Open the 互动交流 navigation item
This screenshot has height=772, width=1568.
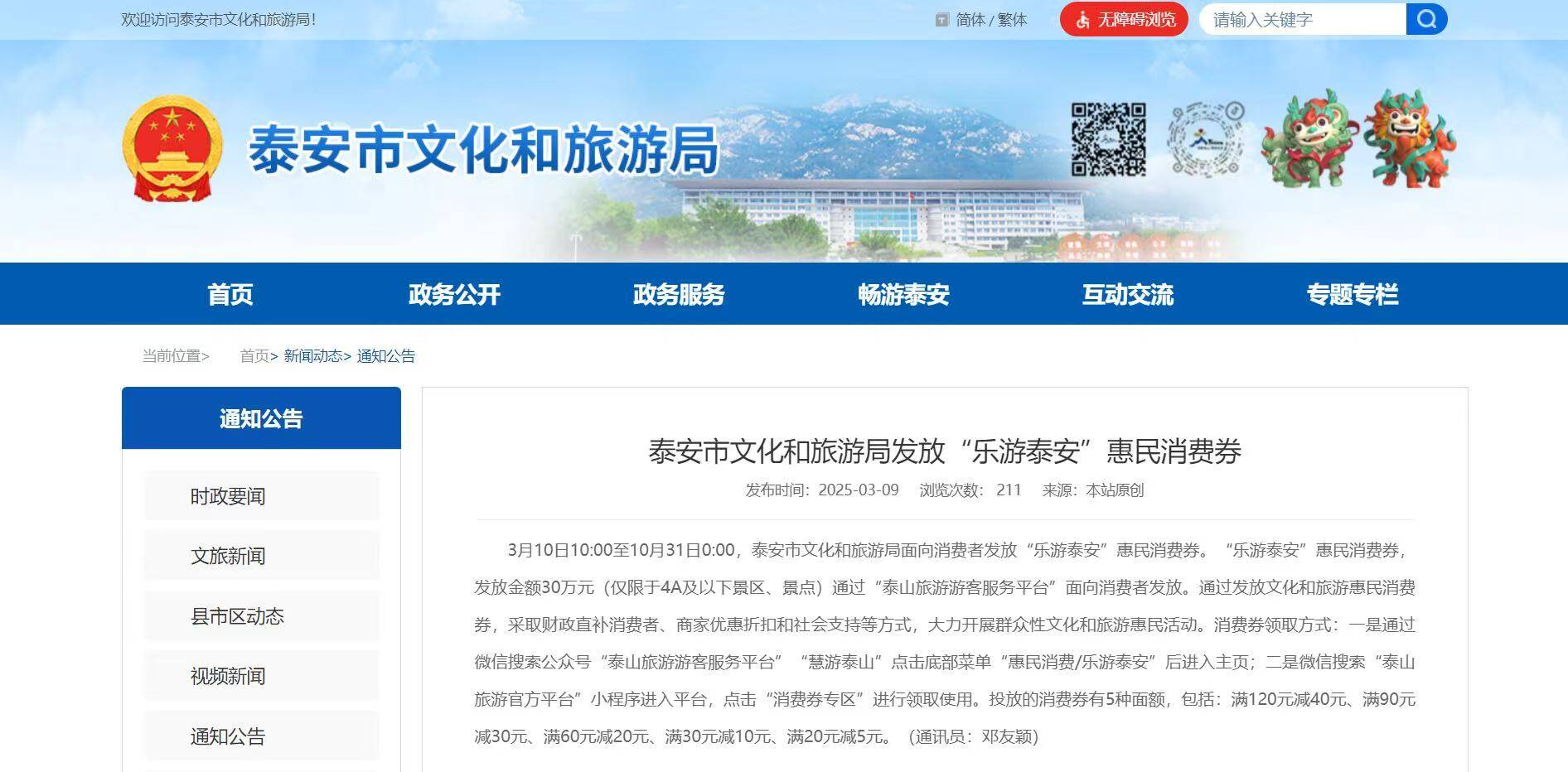click(x=1128, y=294)
